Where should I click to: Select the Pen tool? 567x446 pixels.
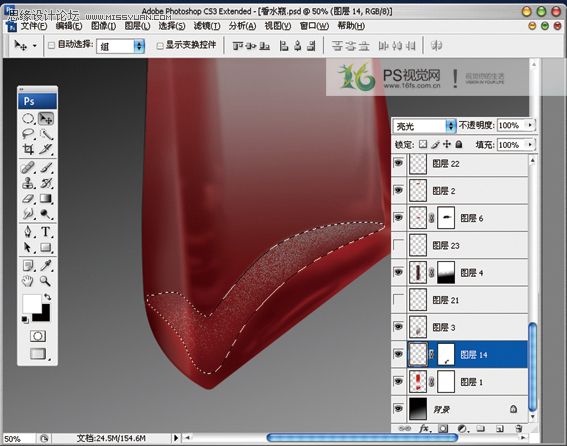click(x=28, y=232)
